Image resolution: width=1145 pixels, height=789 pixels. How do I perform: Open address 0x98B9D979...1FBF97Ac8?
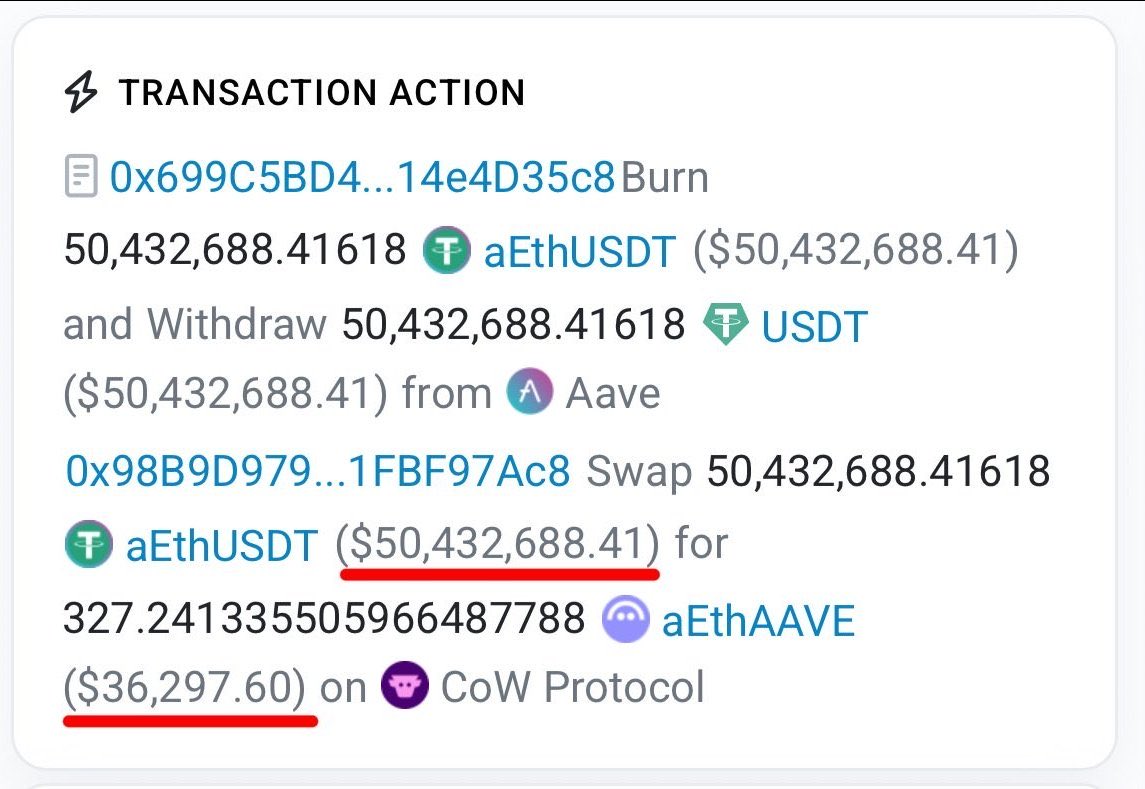pyautogui.click(x=318, y=470)
